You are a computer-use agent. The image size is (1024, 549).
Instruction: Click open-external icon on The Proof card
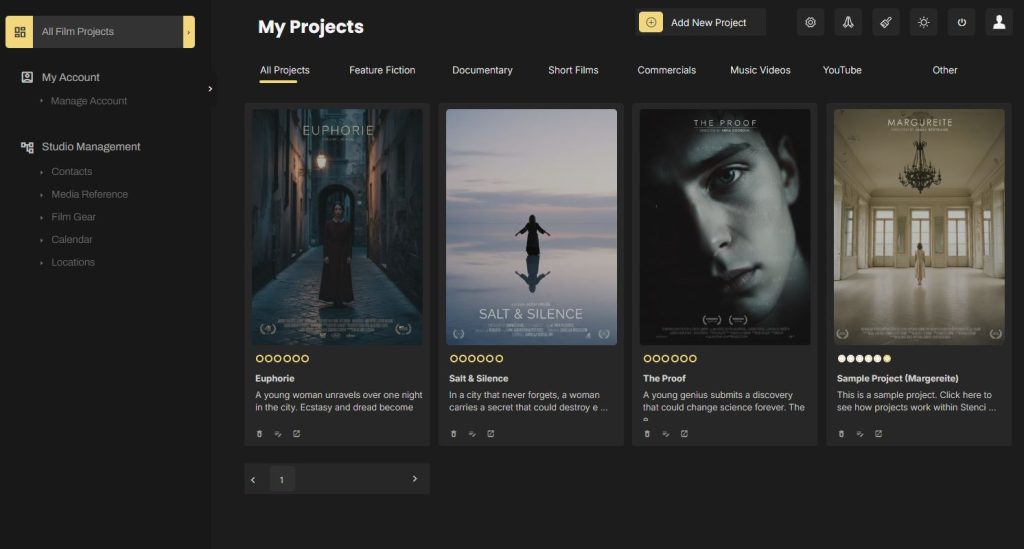coord(684,433)
